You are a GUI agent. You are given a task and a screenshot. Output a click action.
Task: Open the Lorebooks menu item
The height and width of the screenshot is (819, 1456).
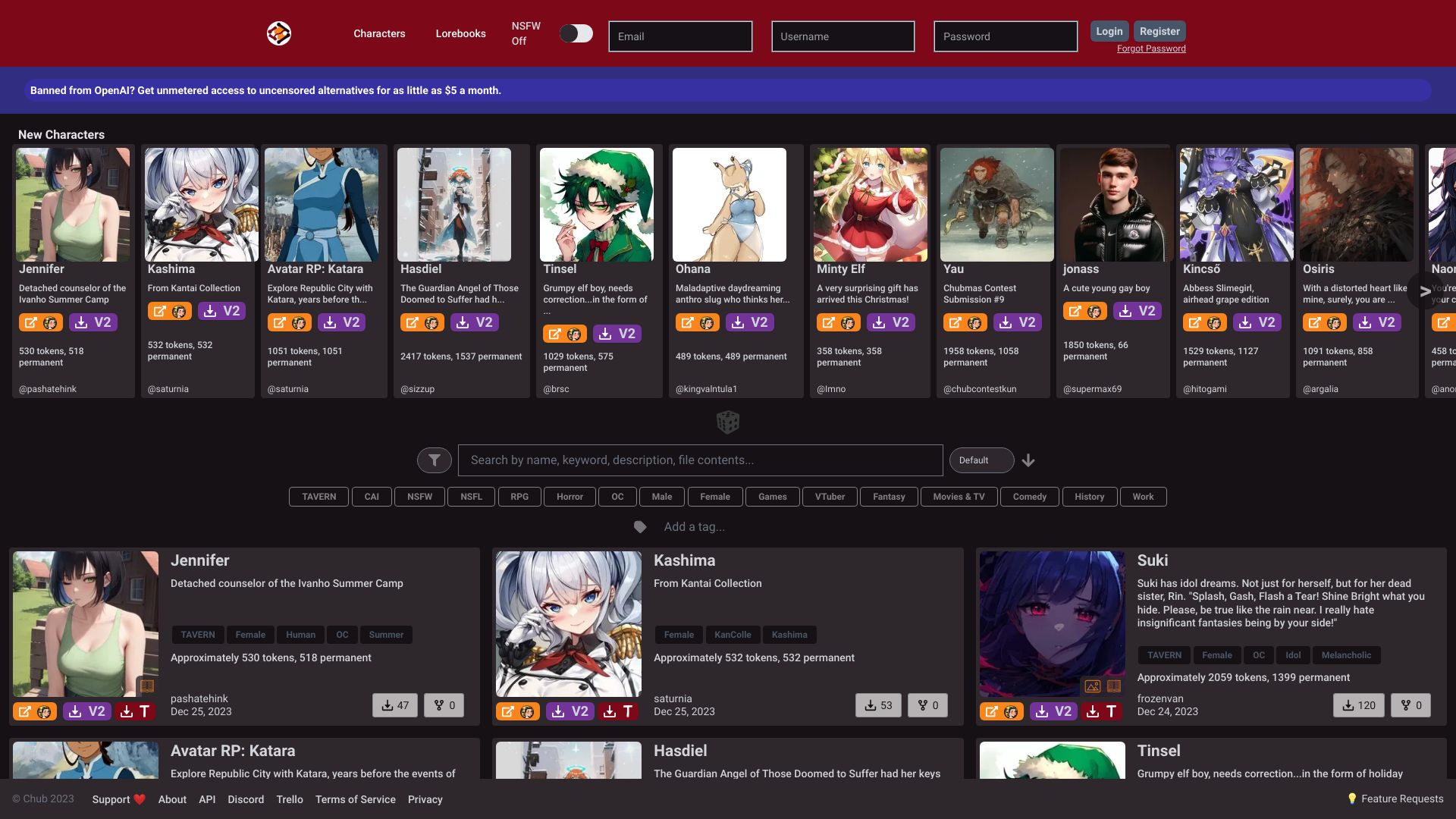click(460, 33)
